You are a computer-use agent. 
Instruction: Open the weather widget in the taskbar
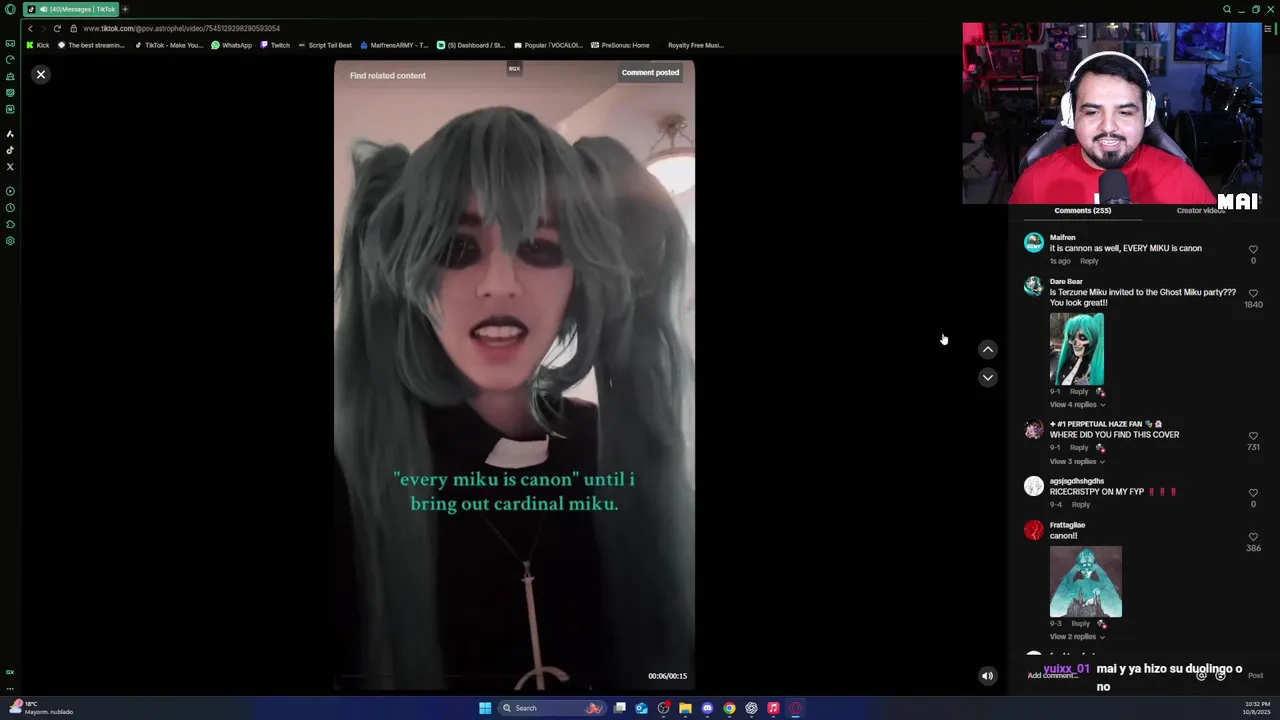click(x=40, y=708)
